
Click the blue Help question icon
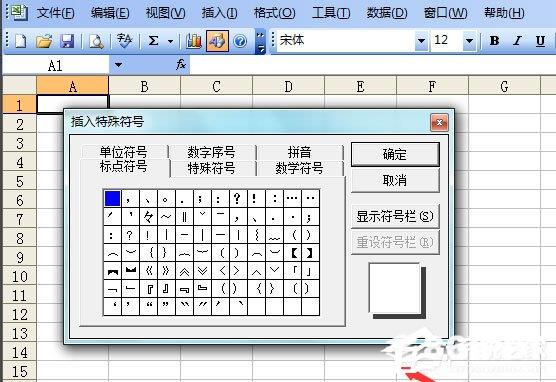[x=240, y=41]
